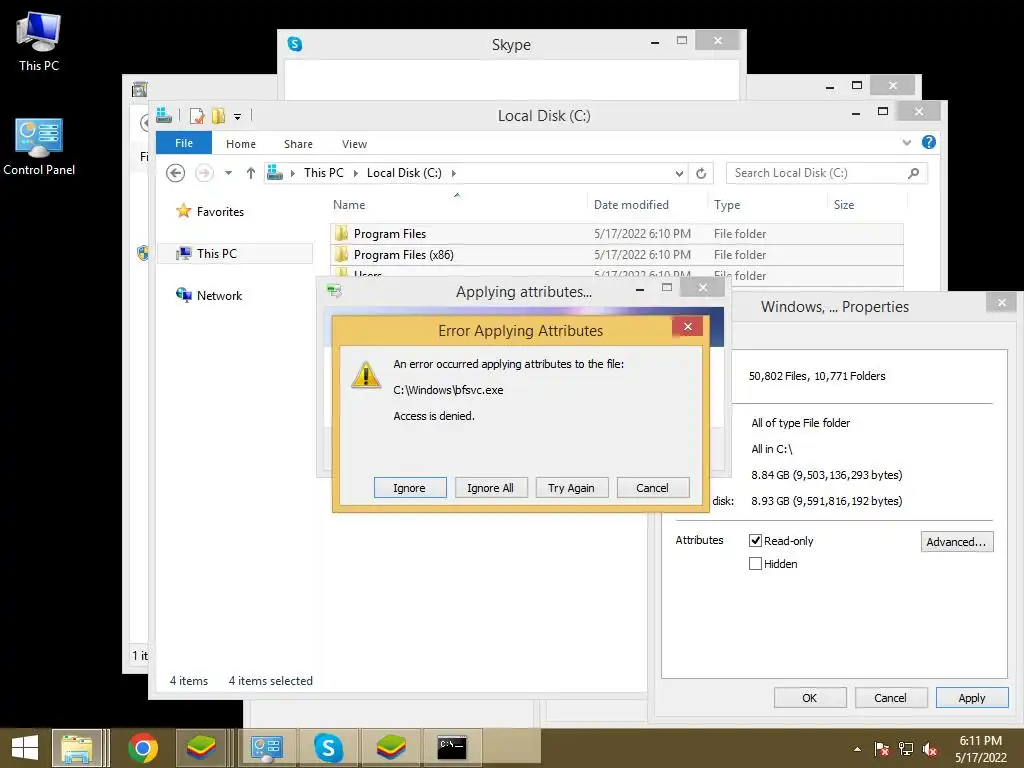Image resolution: width=1024 pixels, height=768 pixels.
Task: Open This PC desktop icon
Action: tap(39, 42)
